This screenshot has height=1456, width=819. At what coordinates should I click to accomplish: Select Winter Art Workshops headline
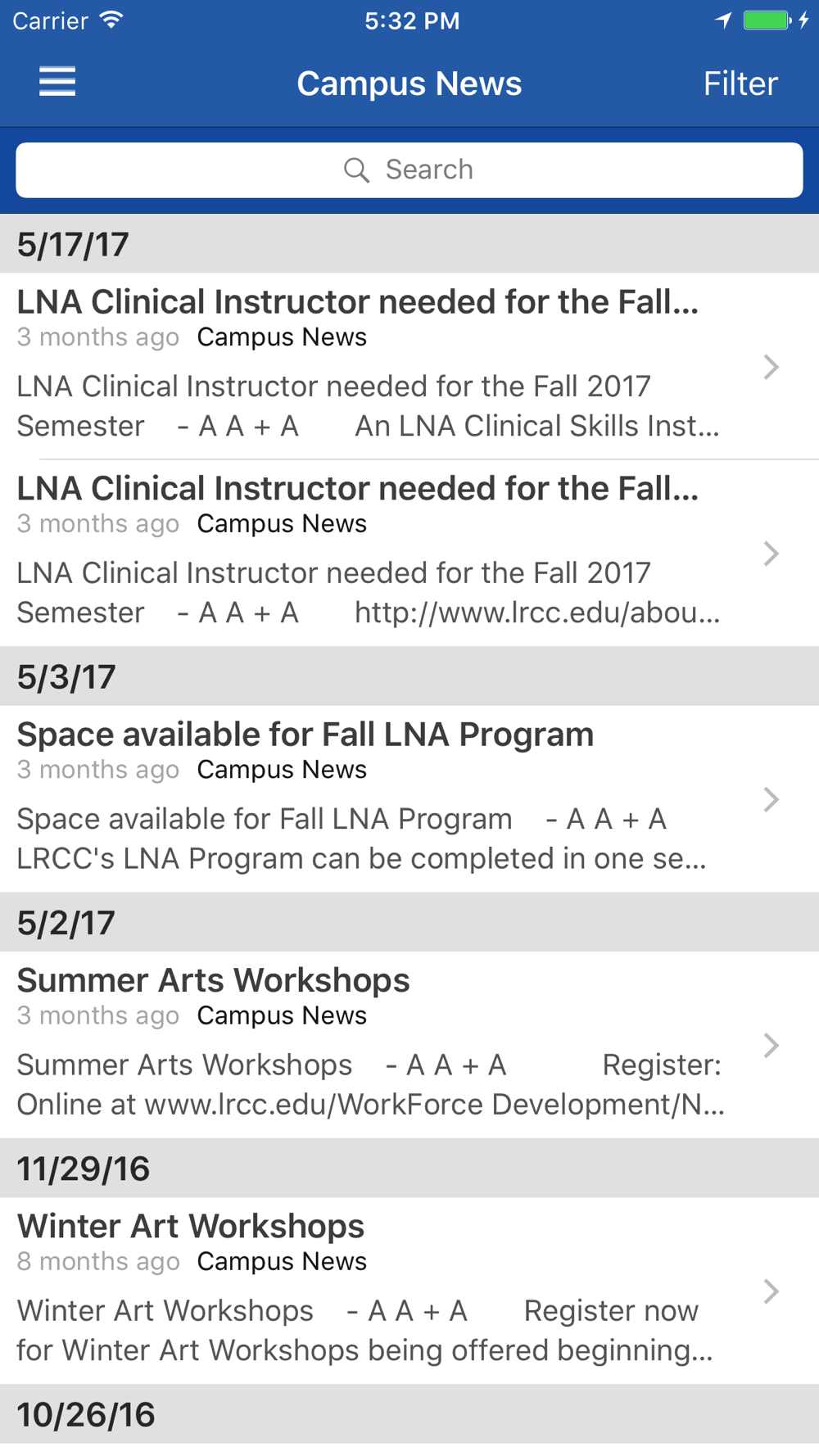coord(191,1226)
